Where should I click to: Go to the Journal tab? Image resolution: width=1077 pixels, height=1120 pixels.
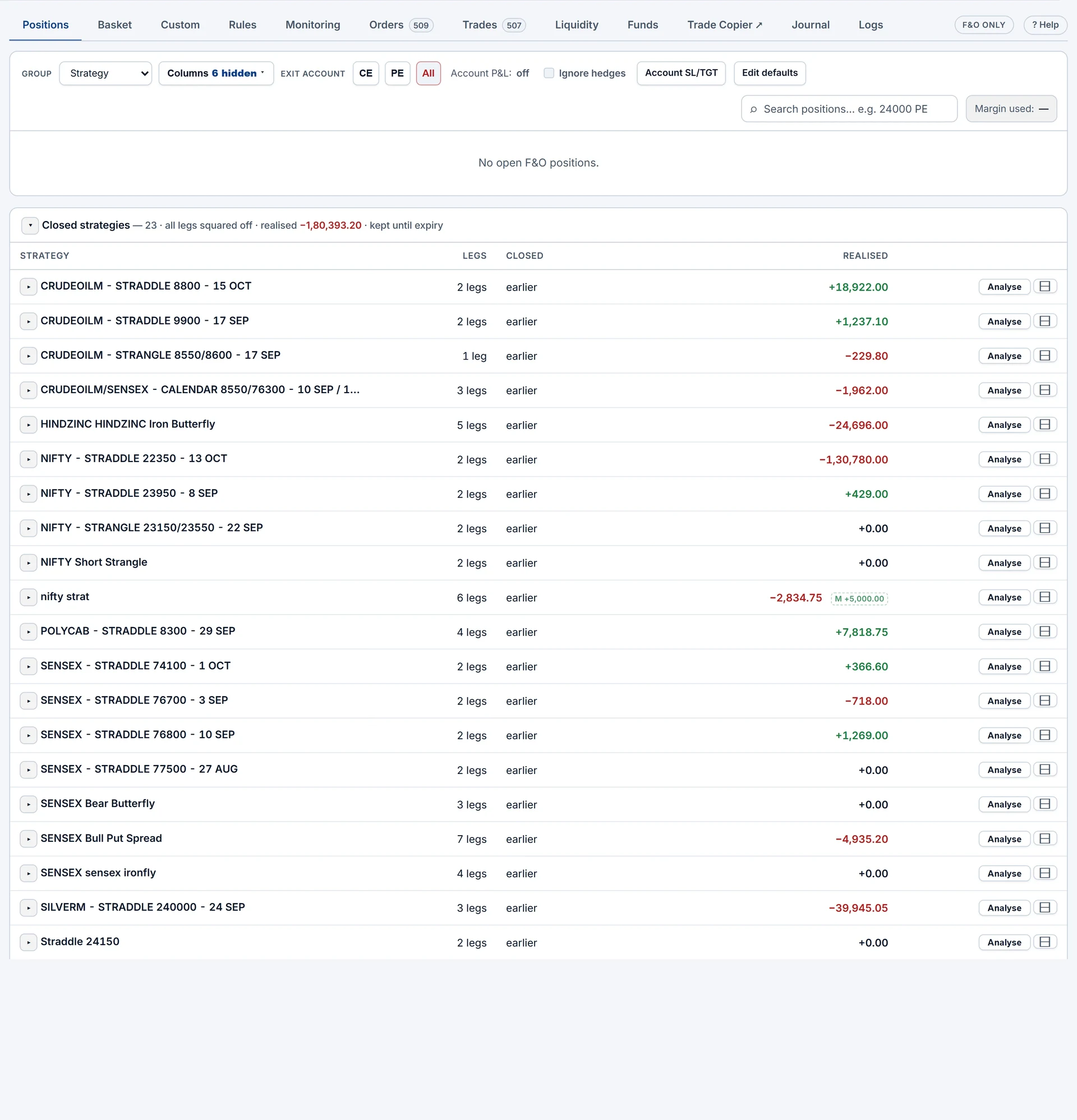point(810,25)
